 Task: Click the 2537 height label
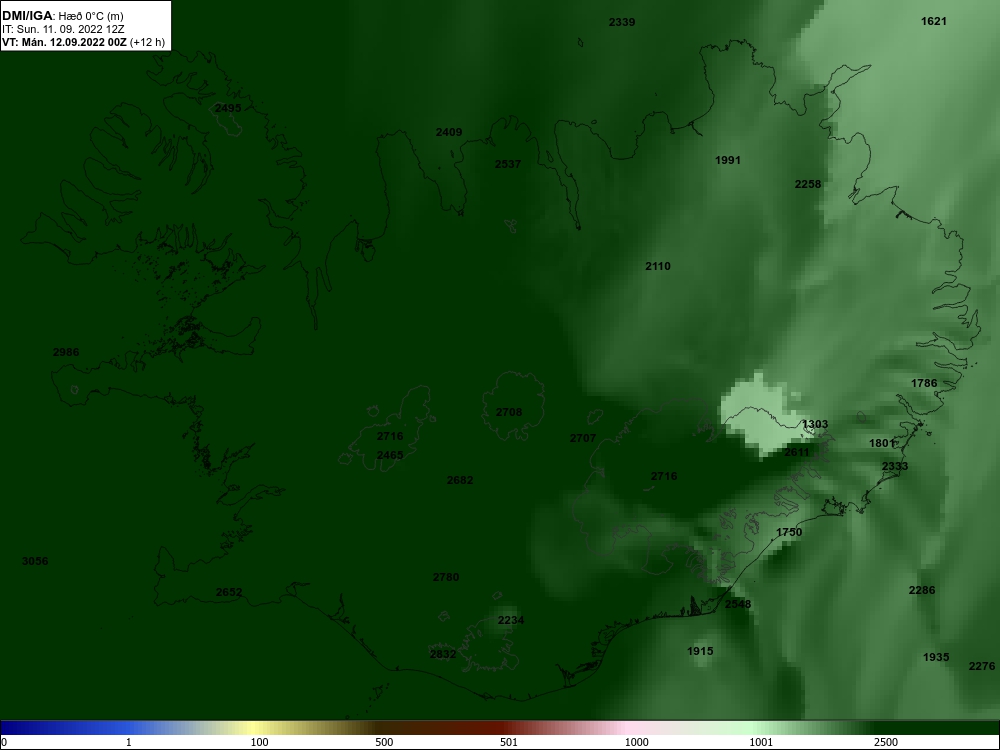[x=508, y=164]
